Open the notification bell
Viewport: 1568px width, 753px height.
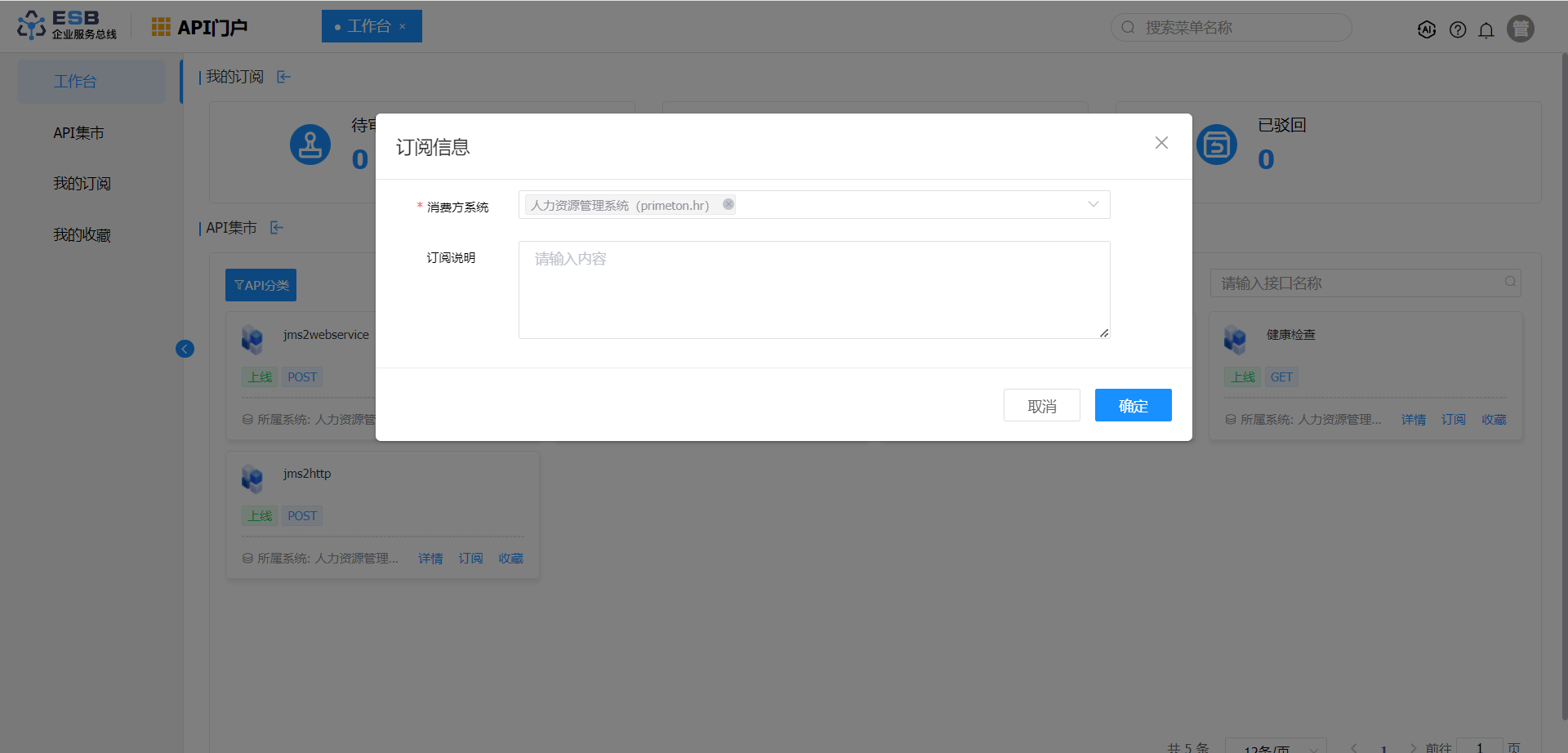pyautogui.click(x=1486, y=30)
